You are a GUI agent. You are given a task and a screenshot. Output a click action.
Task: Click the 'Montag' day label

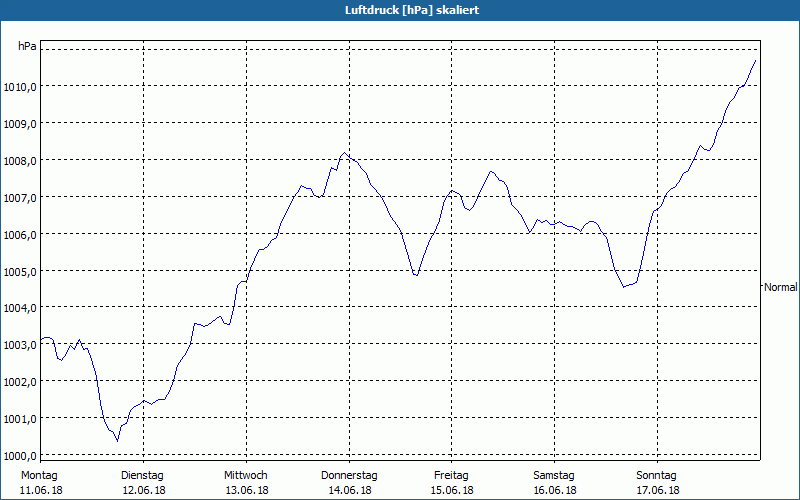pos(39,476)
